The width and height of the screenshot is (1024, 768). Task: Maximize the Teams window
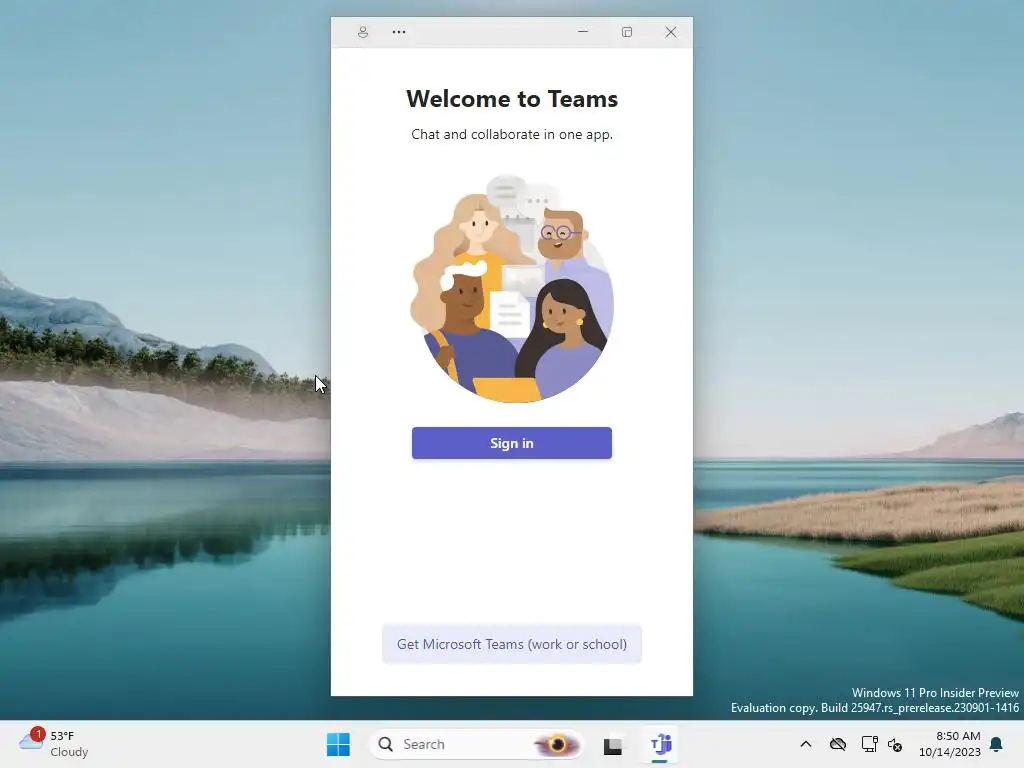[x=626, y=32]
